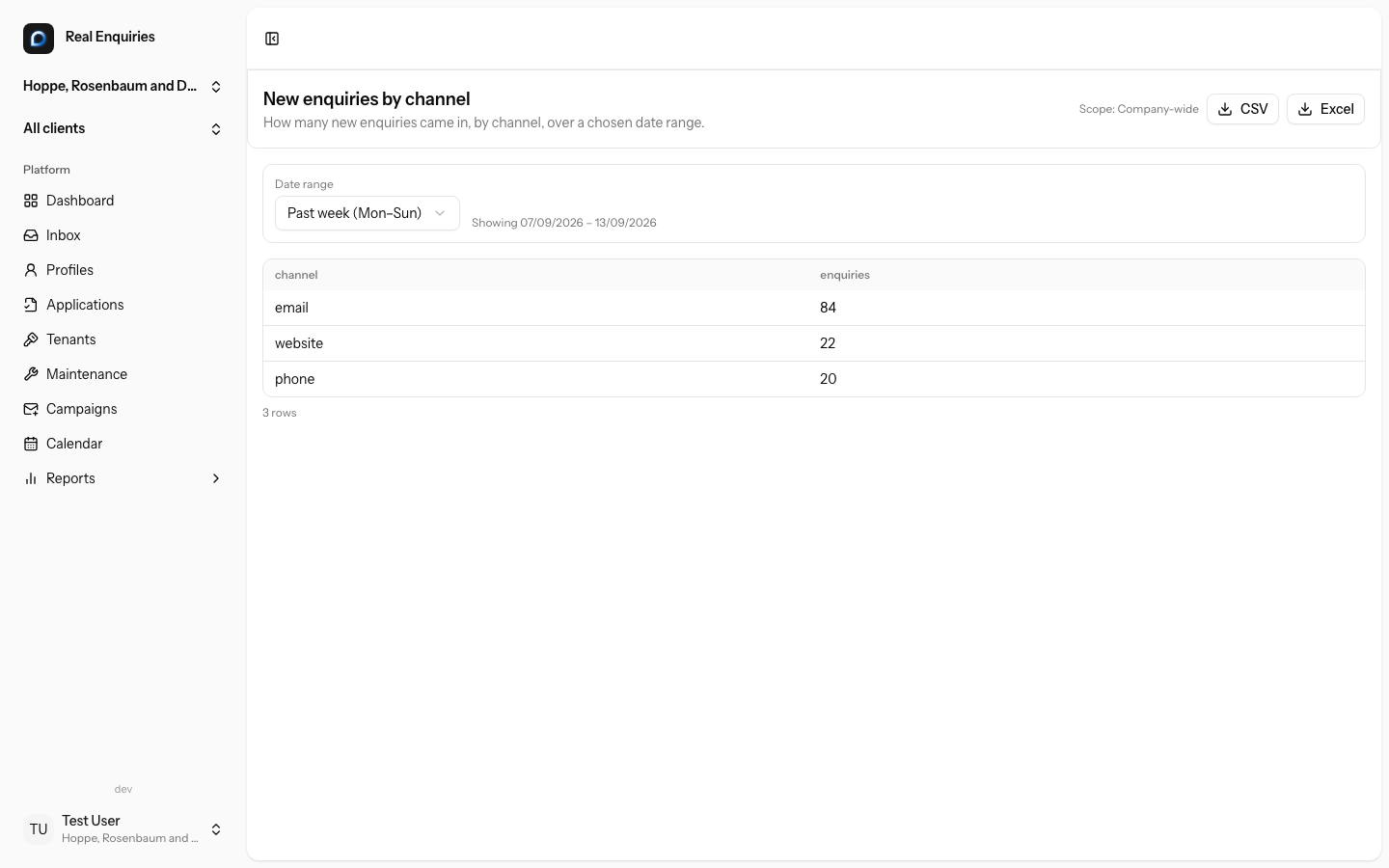This screenshot has width=1389, height=868.
Task: Click the Real Enquiries logo icon
Action: pos(39,39)
